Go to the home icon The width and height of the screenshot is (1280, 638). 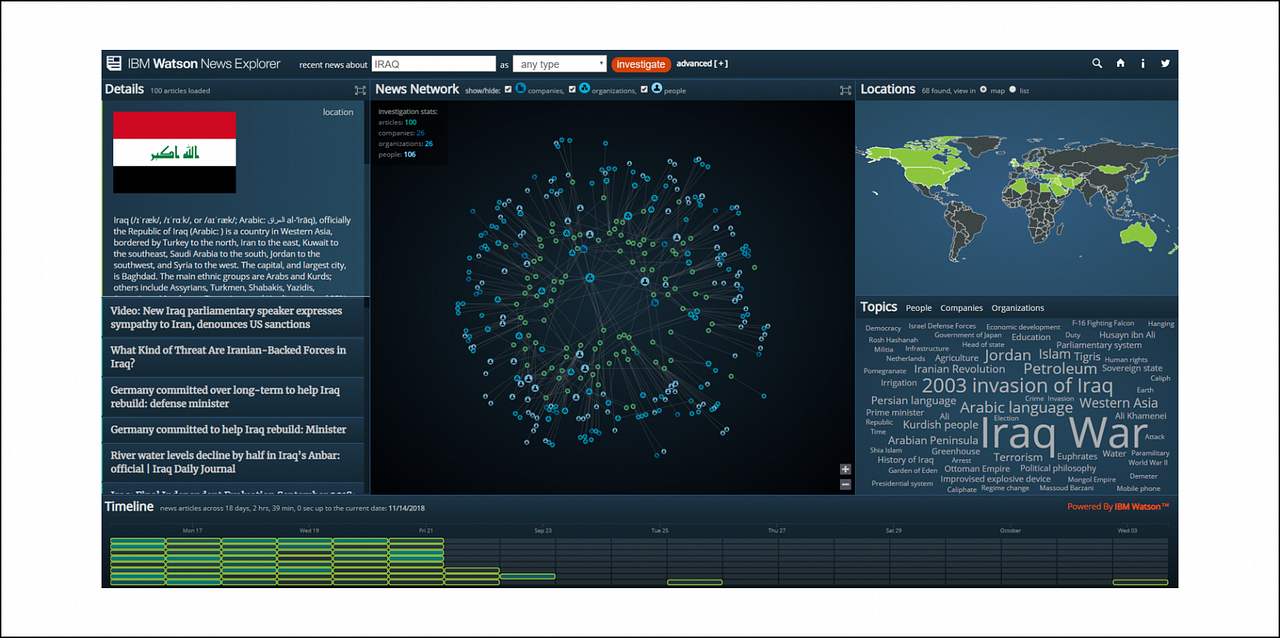(x=1120, y=63)
